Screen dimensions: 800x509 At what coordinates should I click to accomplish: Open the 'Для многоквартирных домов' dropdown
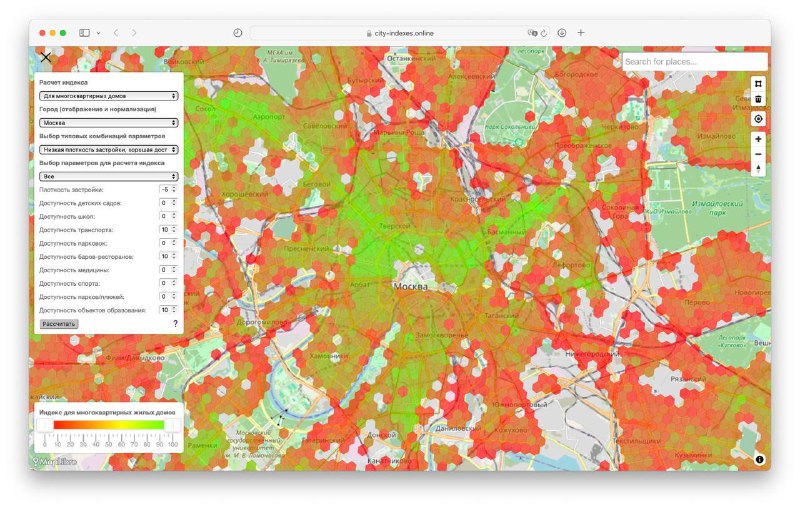pyautogui.click(x=109, y=96)
